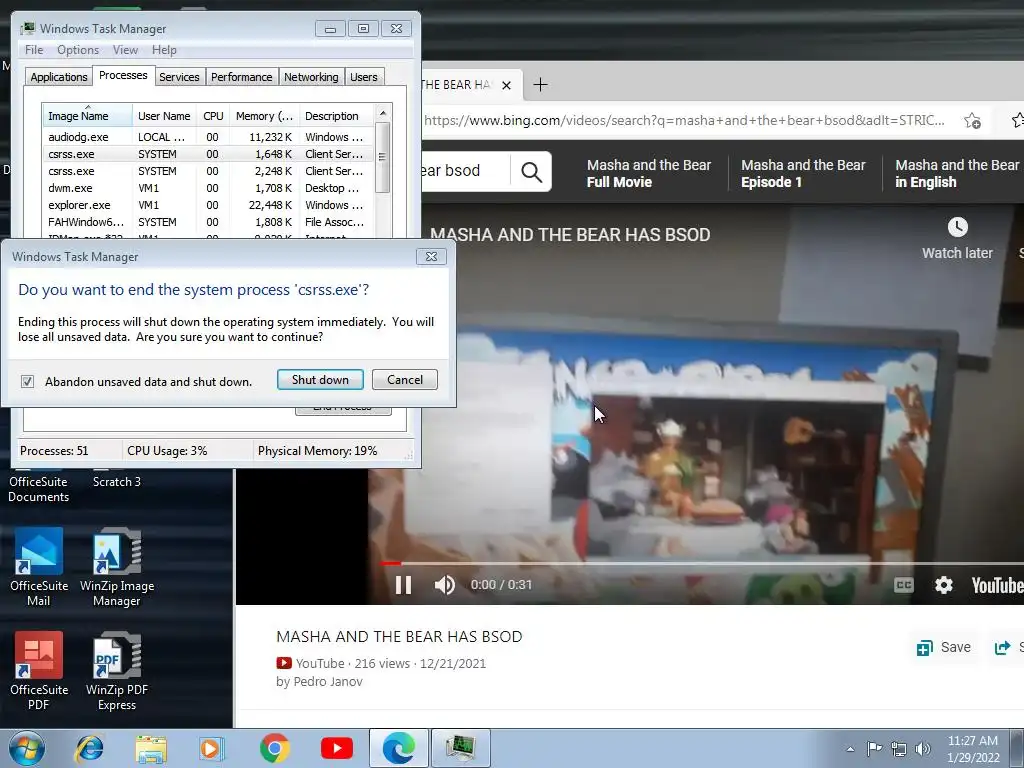Click the Bing search box text

451,171
